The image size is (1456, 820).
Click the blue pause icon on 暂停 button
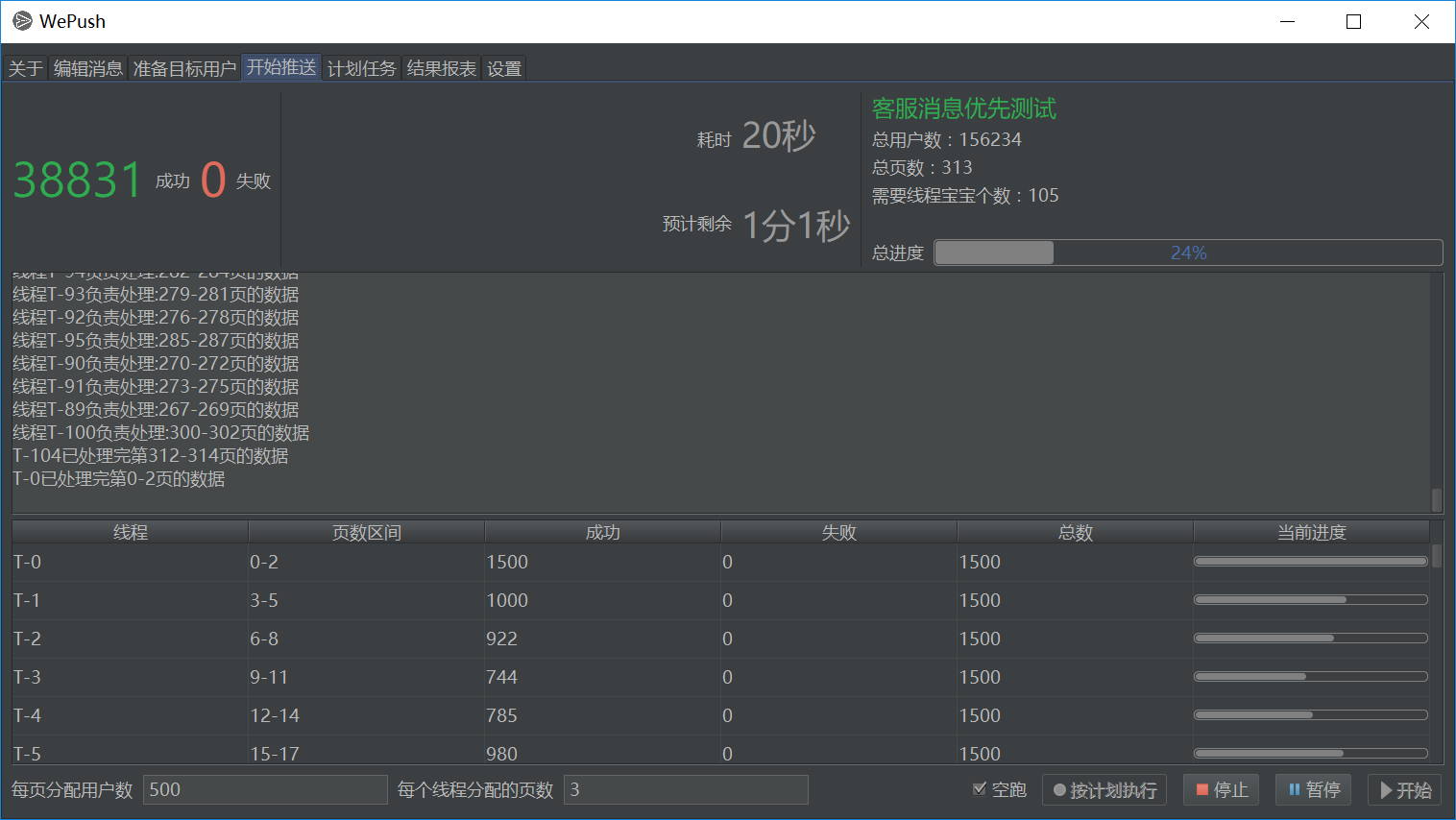[x=1292, y=789]
